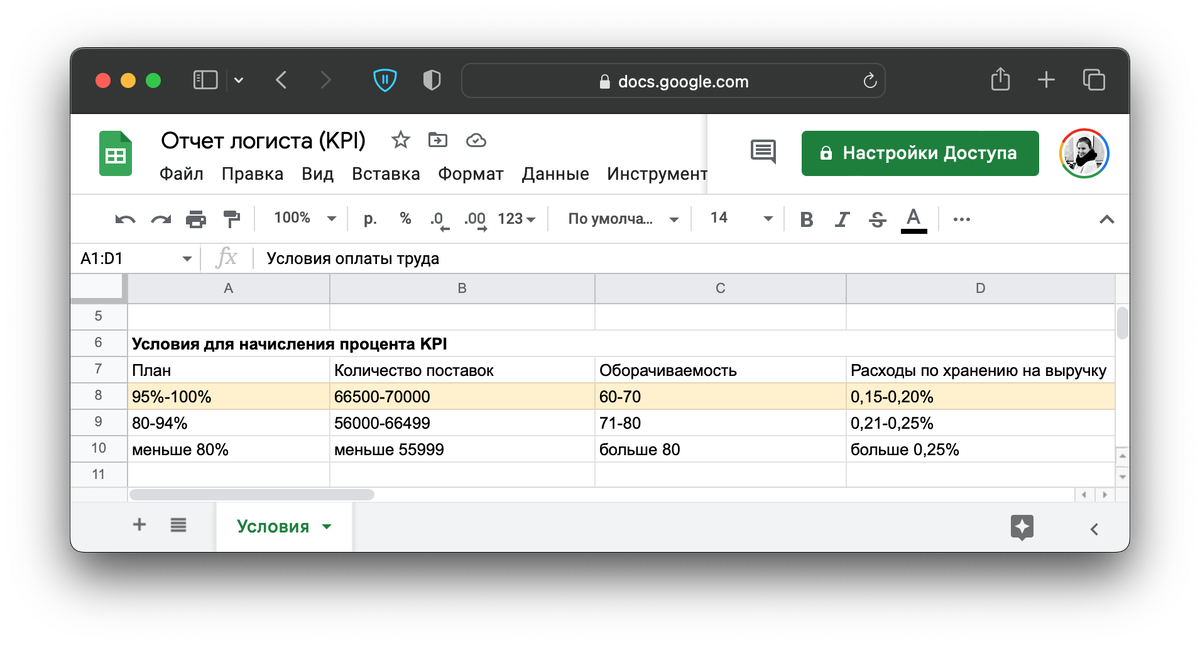The image size is (1200, 645).
Task: Click inside the formula bar
Action: tap(500, 257)
